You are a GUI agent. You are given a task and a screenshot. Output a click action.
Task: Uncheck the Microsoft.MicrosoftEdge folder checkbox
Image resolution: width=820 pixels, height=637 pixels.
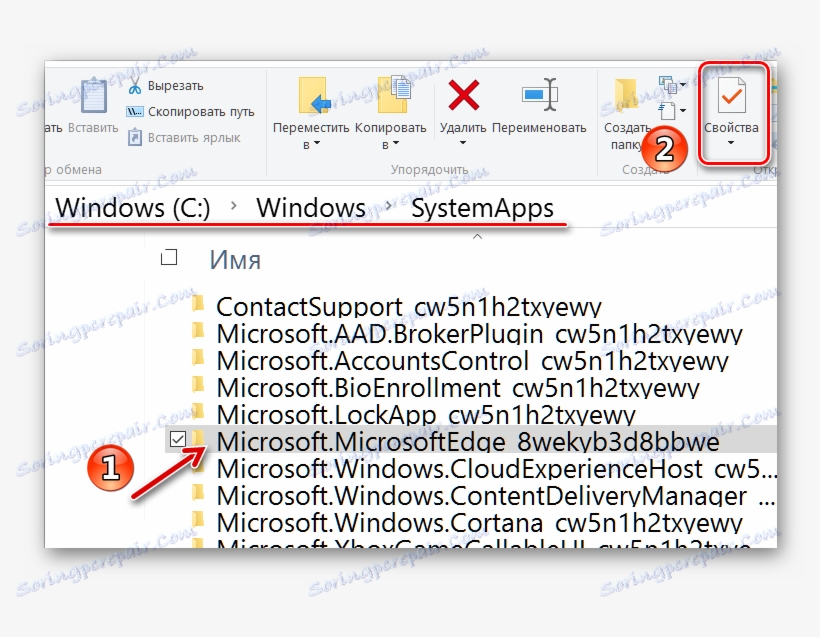tap(178, 439)
